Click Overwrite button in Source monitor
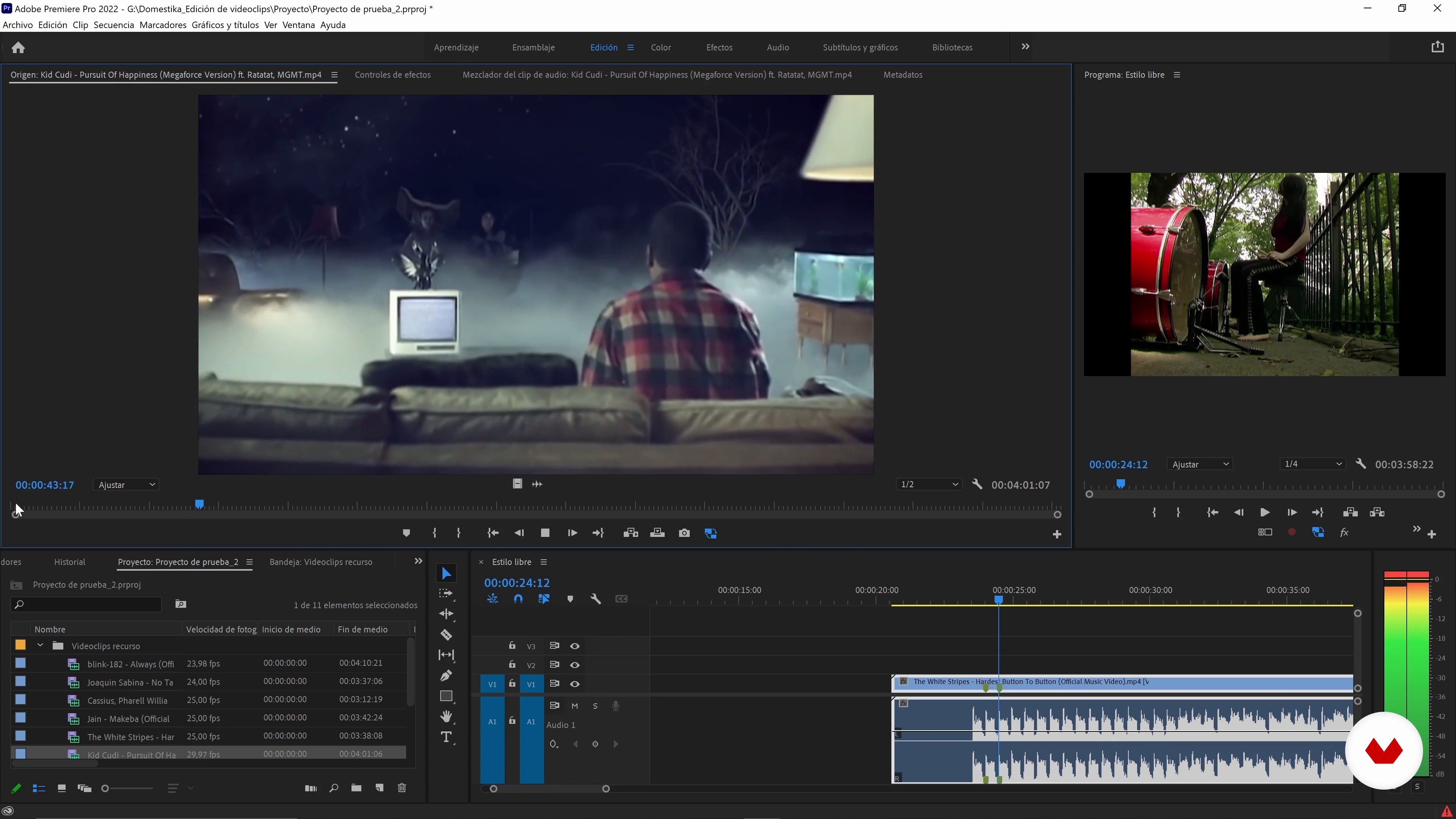 click(657, 533)
